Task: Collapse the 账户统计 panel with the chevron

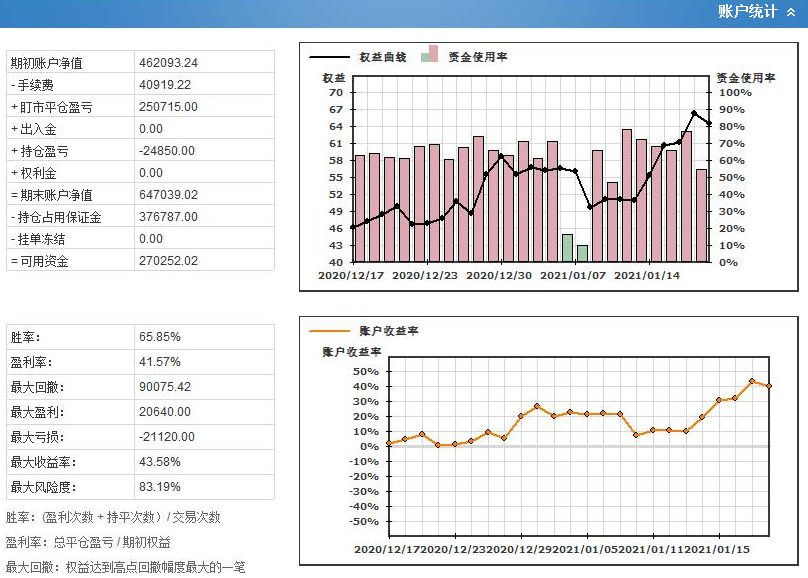Action: click(792, 13)
